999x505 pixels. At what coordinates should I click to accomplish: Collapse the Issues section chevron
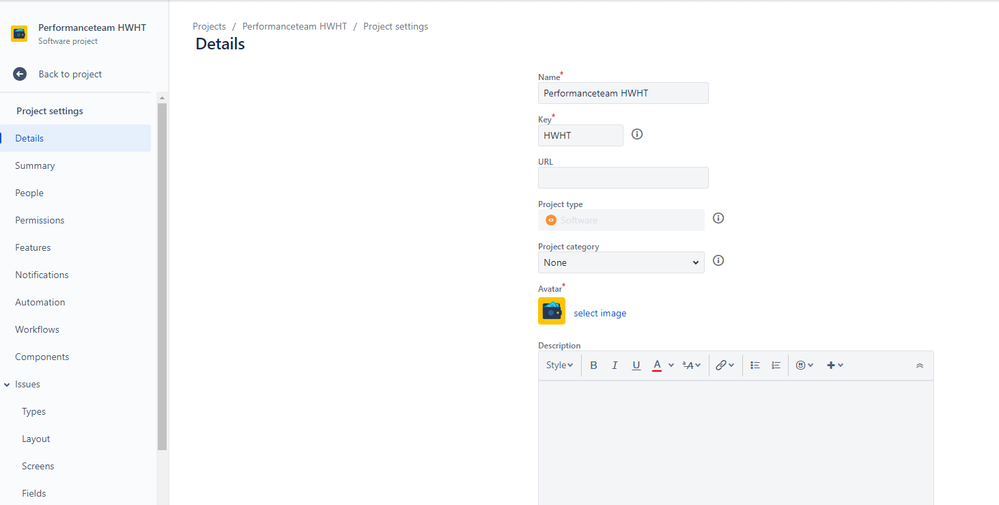click(6, 385)
